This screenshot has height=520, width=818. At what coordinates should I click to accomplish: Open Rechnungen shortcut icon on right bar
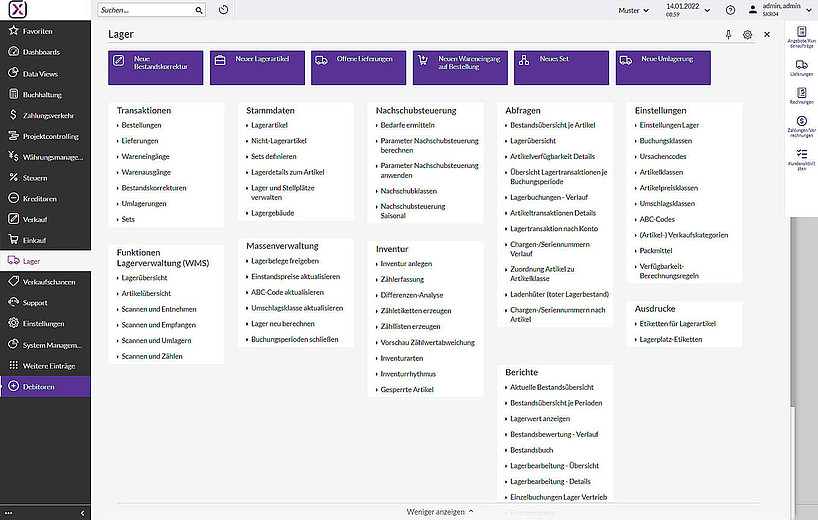(802, 93)
